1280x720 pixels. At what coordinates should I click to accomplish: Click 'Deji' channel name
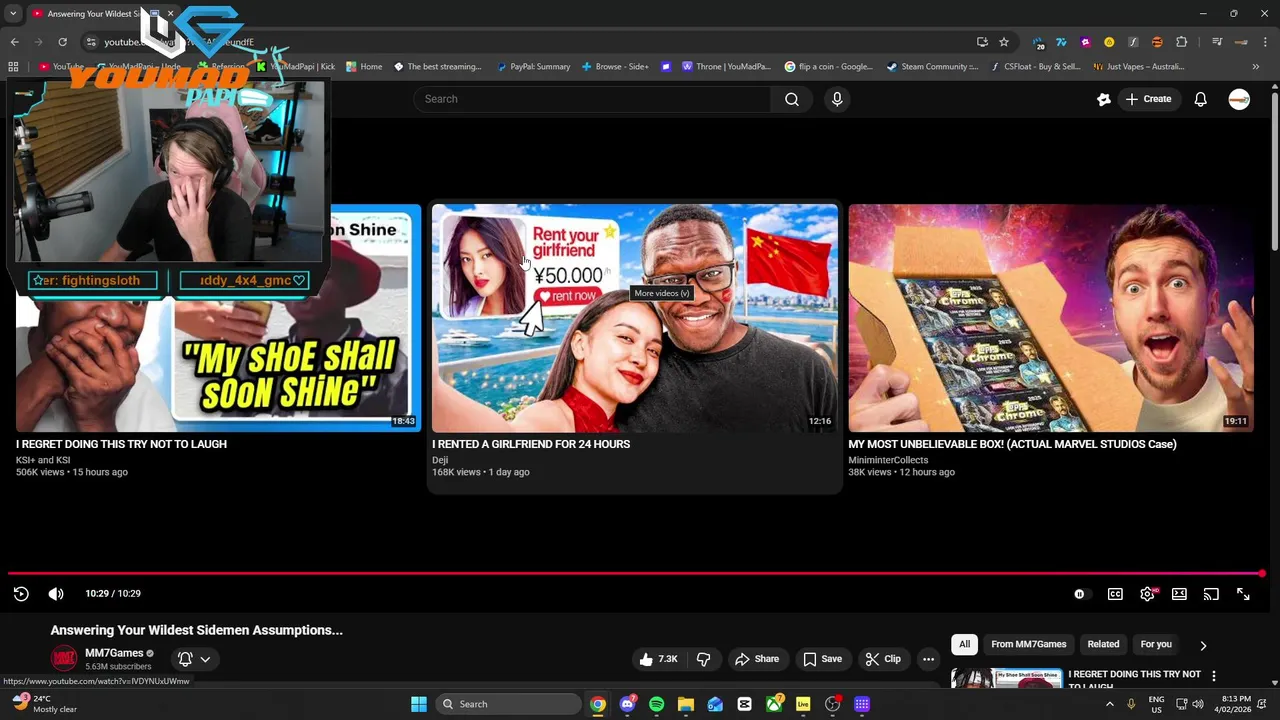click(440, 460)
